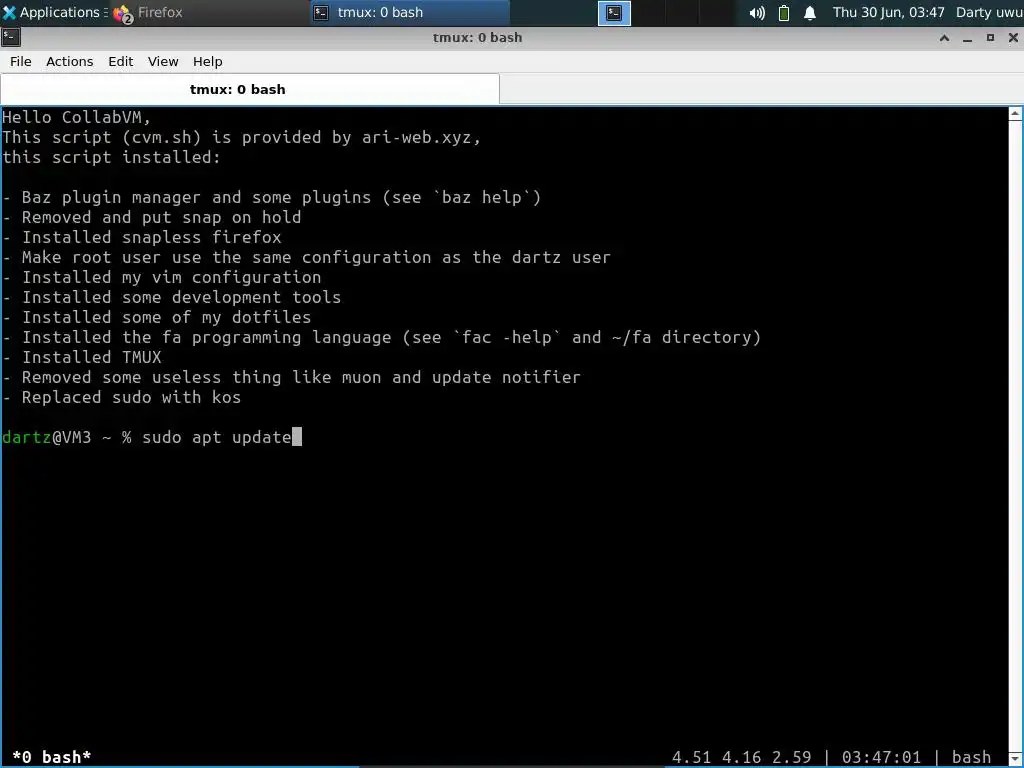Click the line 'Installed my vim configuration'
This screenshot has width=1024, height=768.
tap(161, 277)
